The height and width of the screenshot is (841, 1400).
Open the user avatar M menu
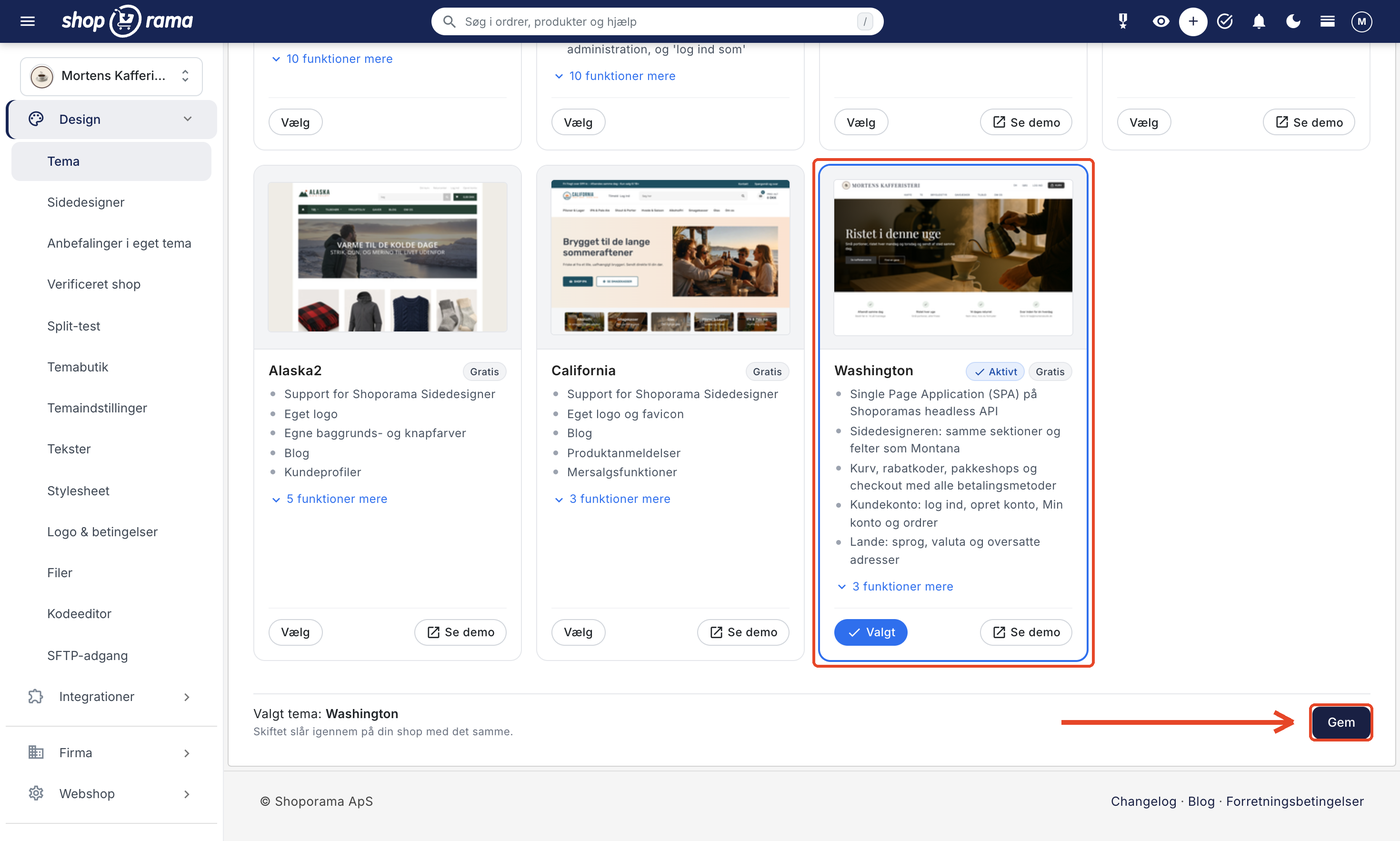(1361, 21)
